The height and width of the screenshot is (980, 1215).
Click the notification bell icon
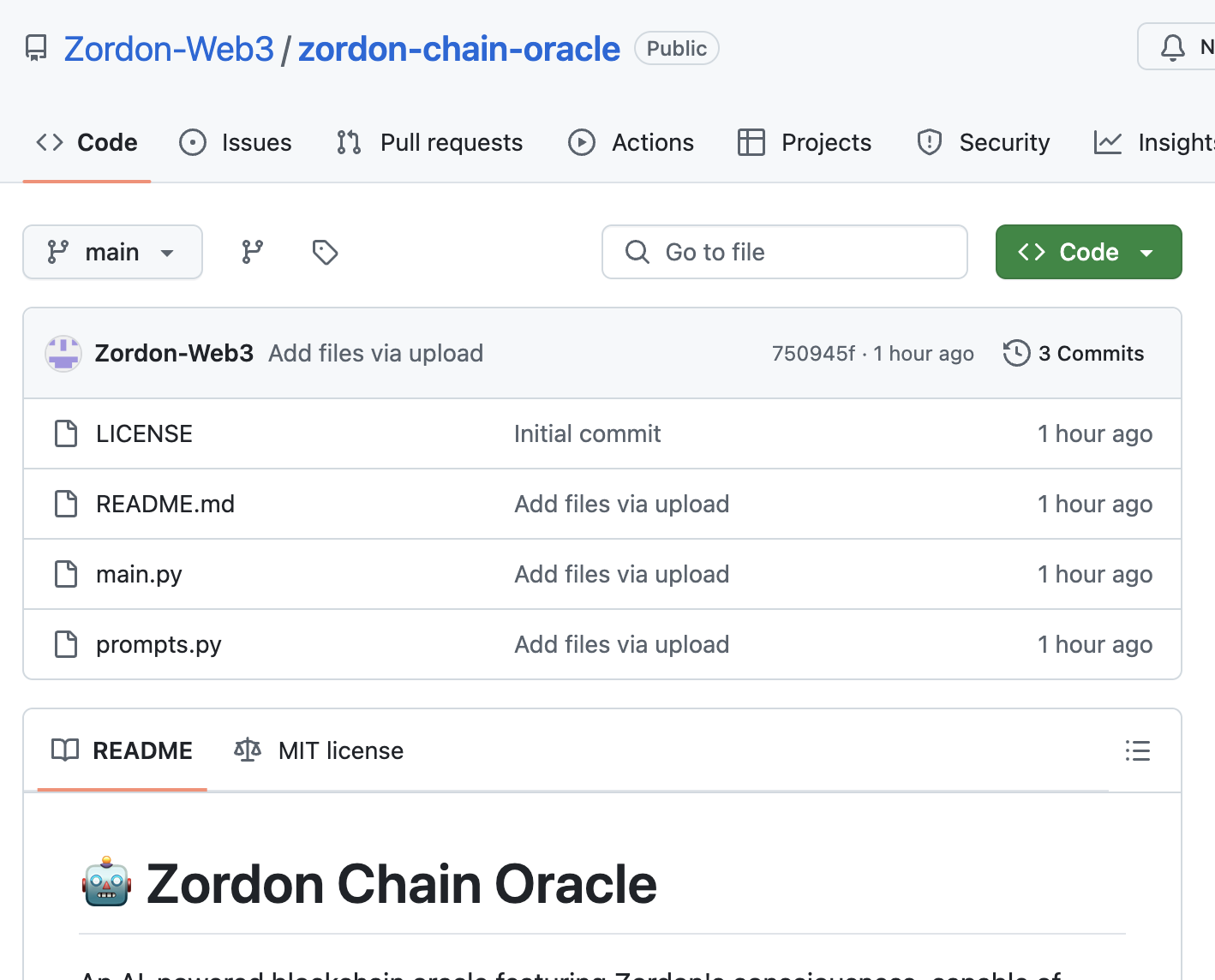coord(1172,48)
